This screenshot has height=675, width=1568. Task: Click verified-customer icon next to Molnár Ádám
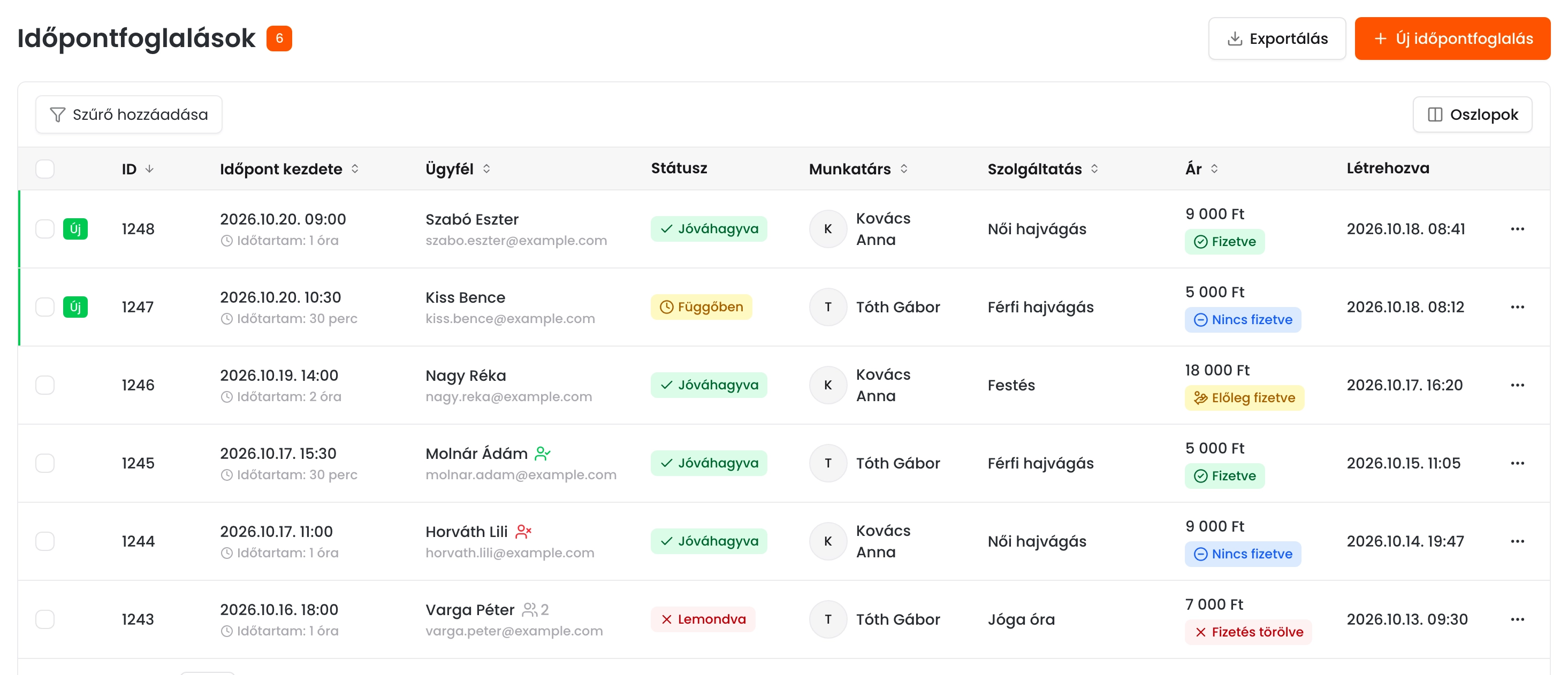[542, 453]
